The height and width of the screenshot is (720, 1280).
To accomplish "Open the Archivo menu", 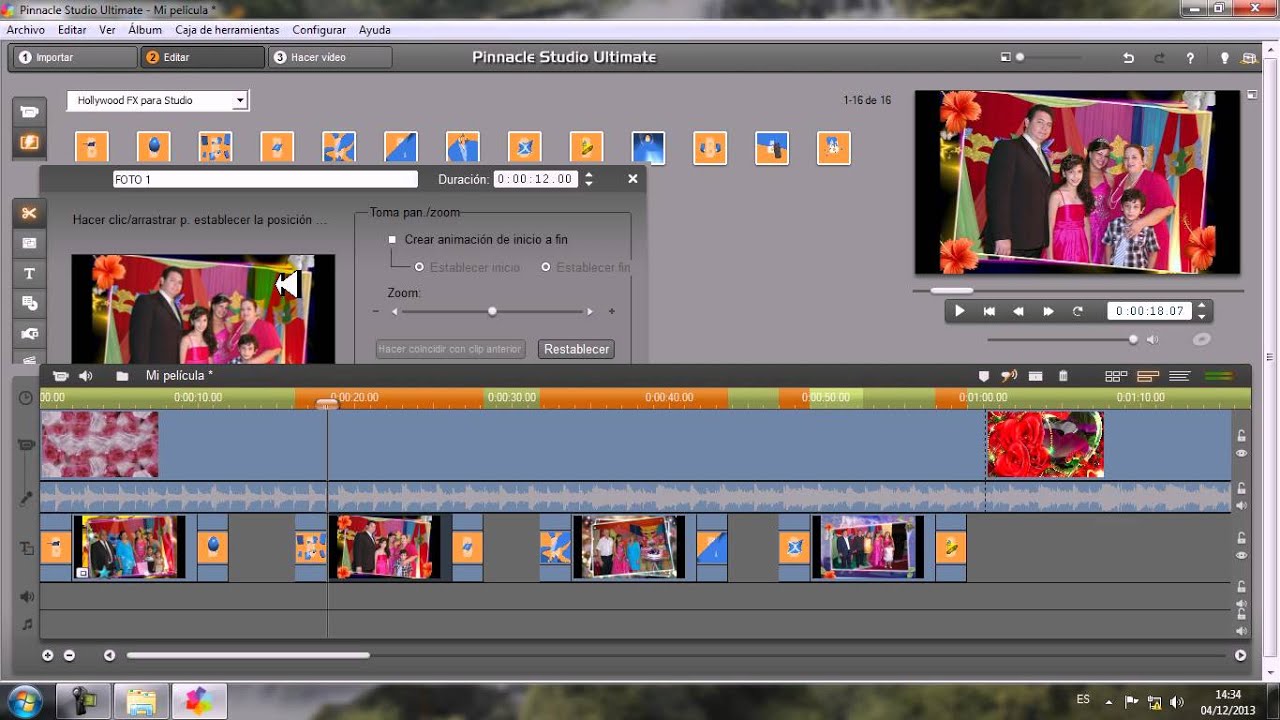I will (x=26, y=30).
